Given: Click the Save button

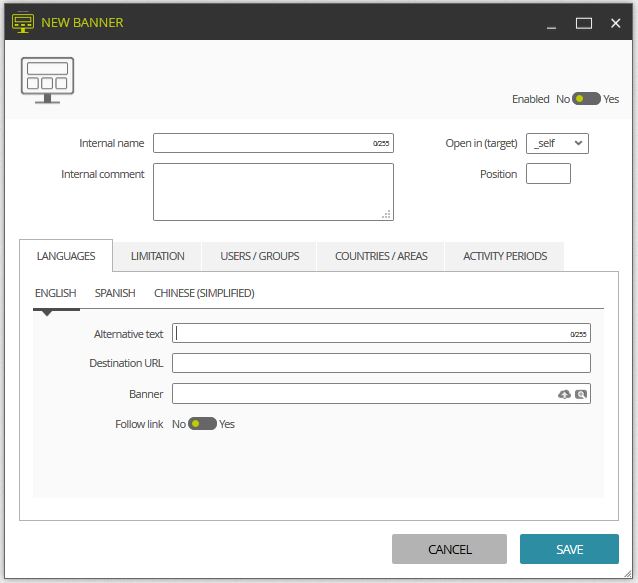Looking at the screenshot, I should (x=569, y=549).
